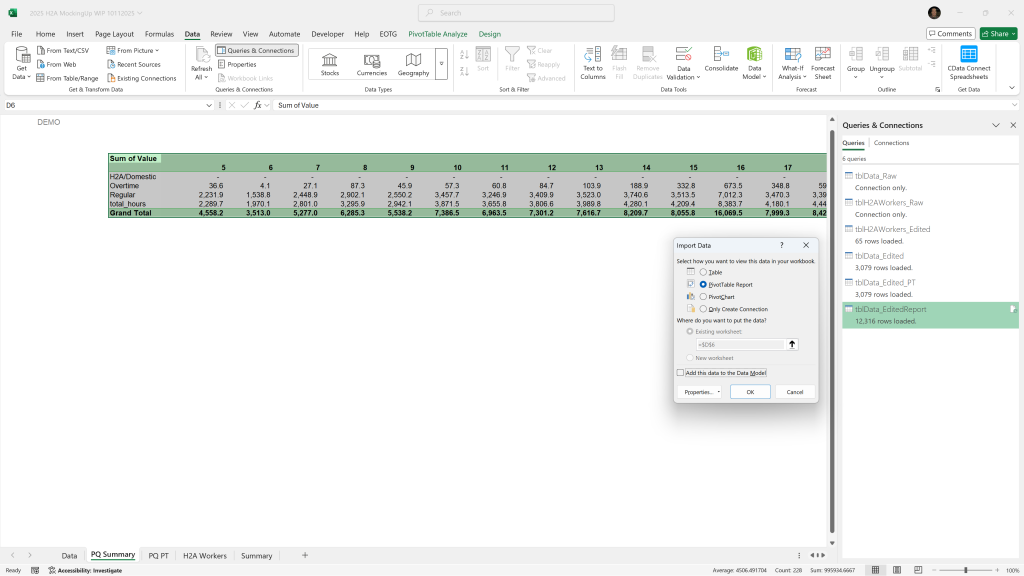
Task: Open What-If Analysis
Action: click(792, 63)
